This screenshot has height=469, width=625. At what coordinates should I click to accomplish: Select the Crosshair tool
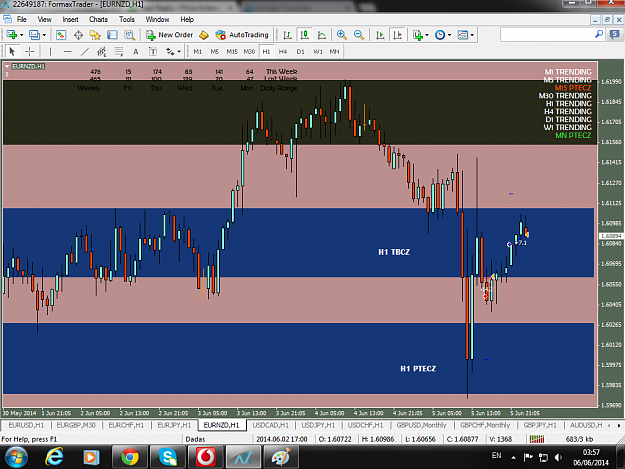[29, 51]
